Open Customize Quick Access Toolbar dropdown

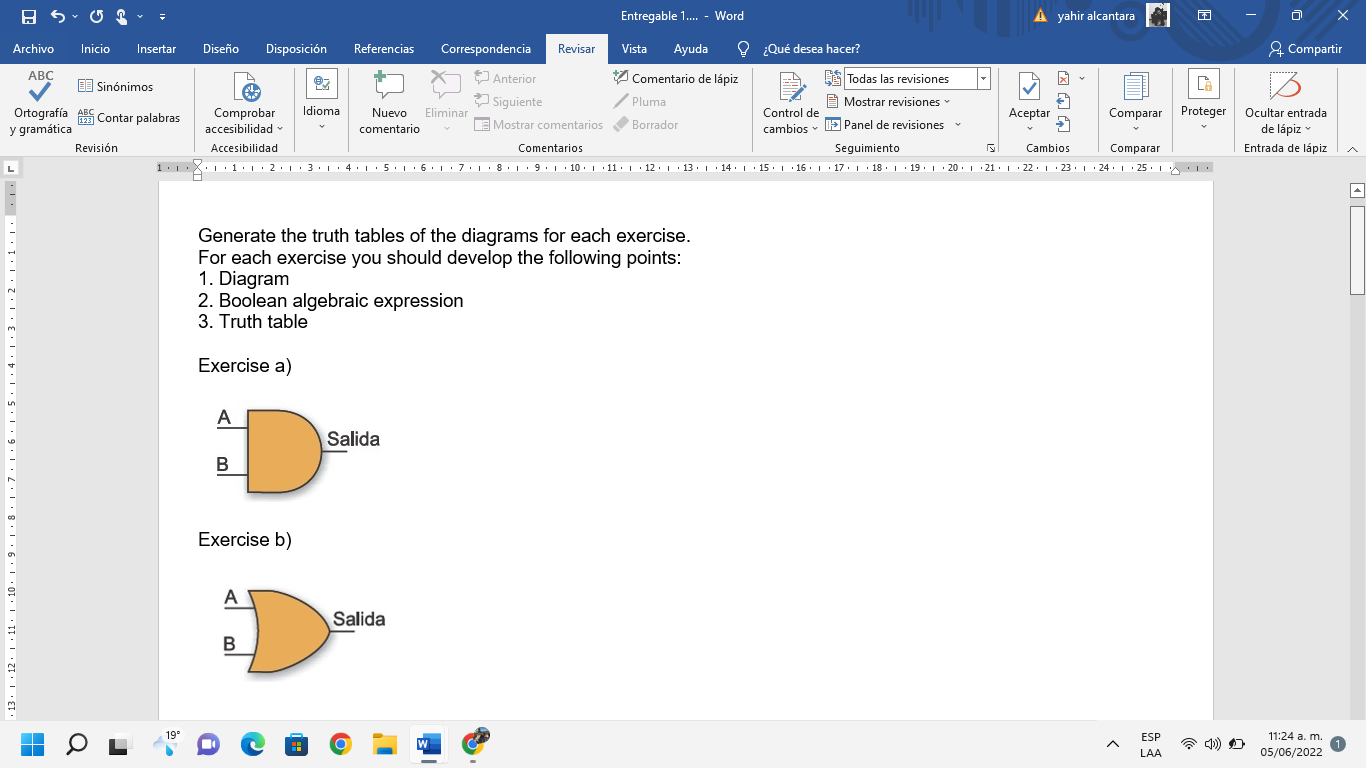162,16
